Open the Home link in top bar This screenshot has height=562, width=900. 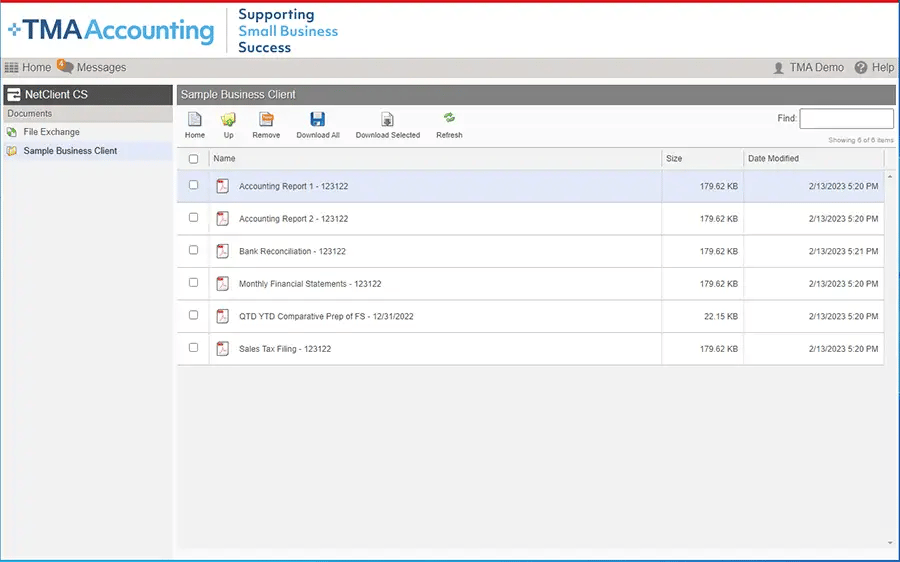[37, 68]
